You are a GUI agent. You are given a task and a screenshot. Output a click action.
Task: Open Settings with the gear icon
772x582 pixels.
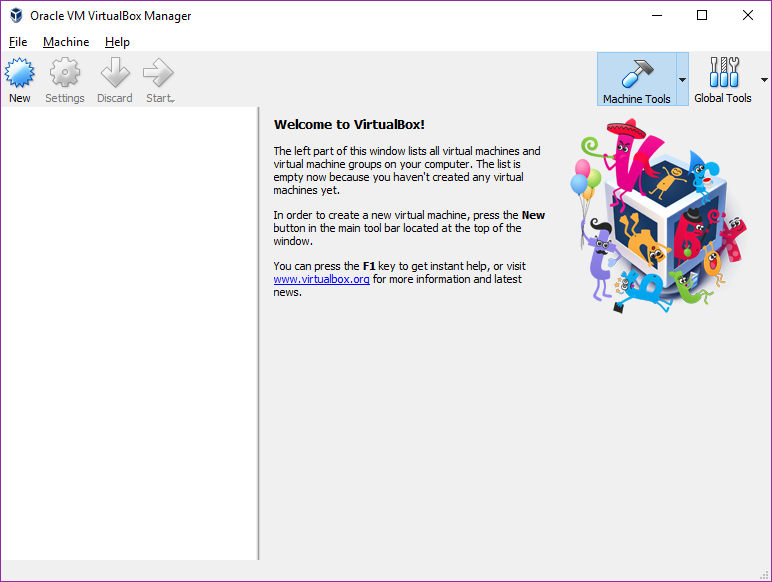pos(64,72)
